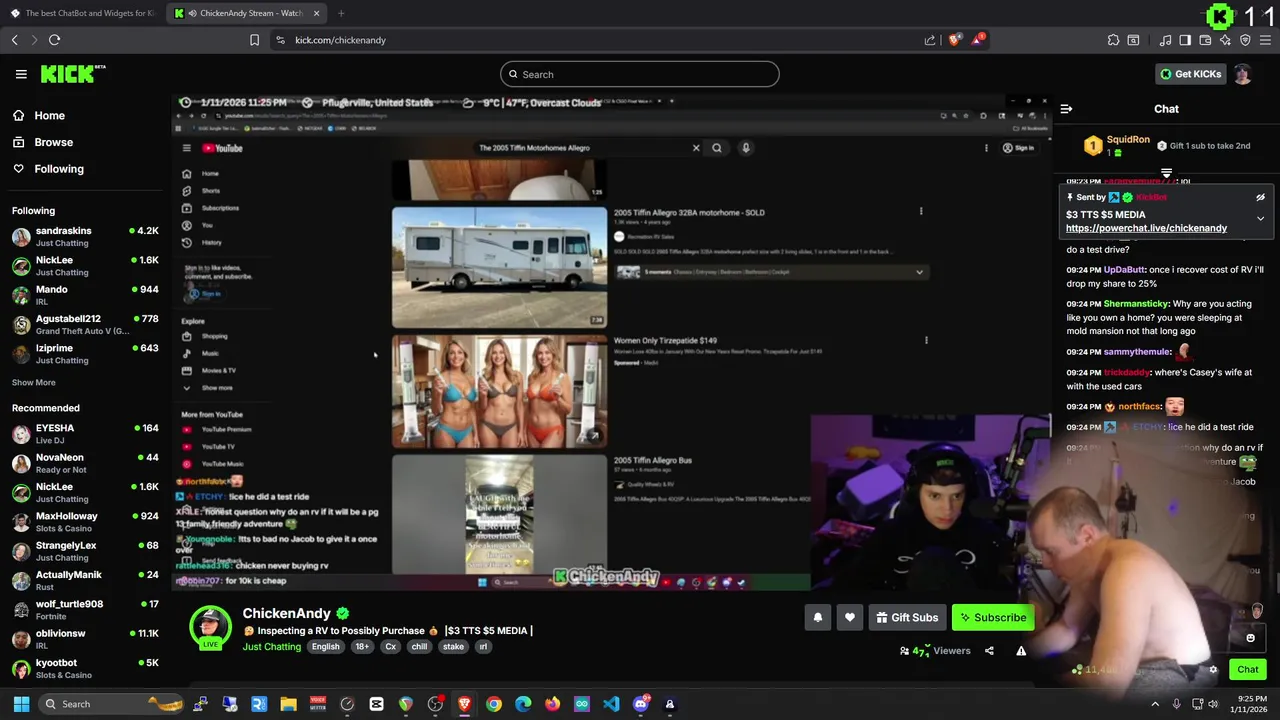Click the green Subscribe button
Viewport: 1280px width, 720px height.
[993, 617]
